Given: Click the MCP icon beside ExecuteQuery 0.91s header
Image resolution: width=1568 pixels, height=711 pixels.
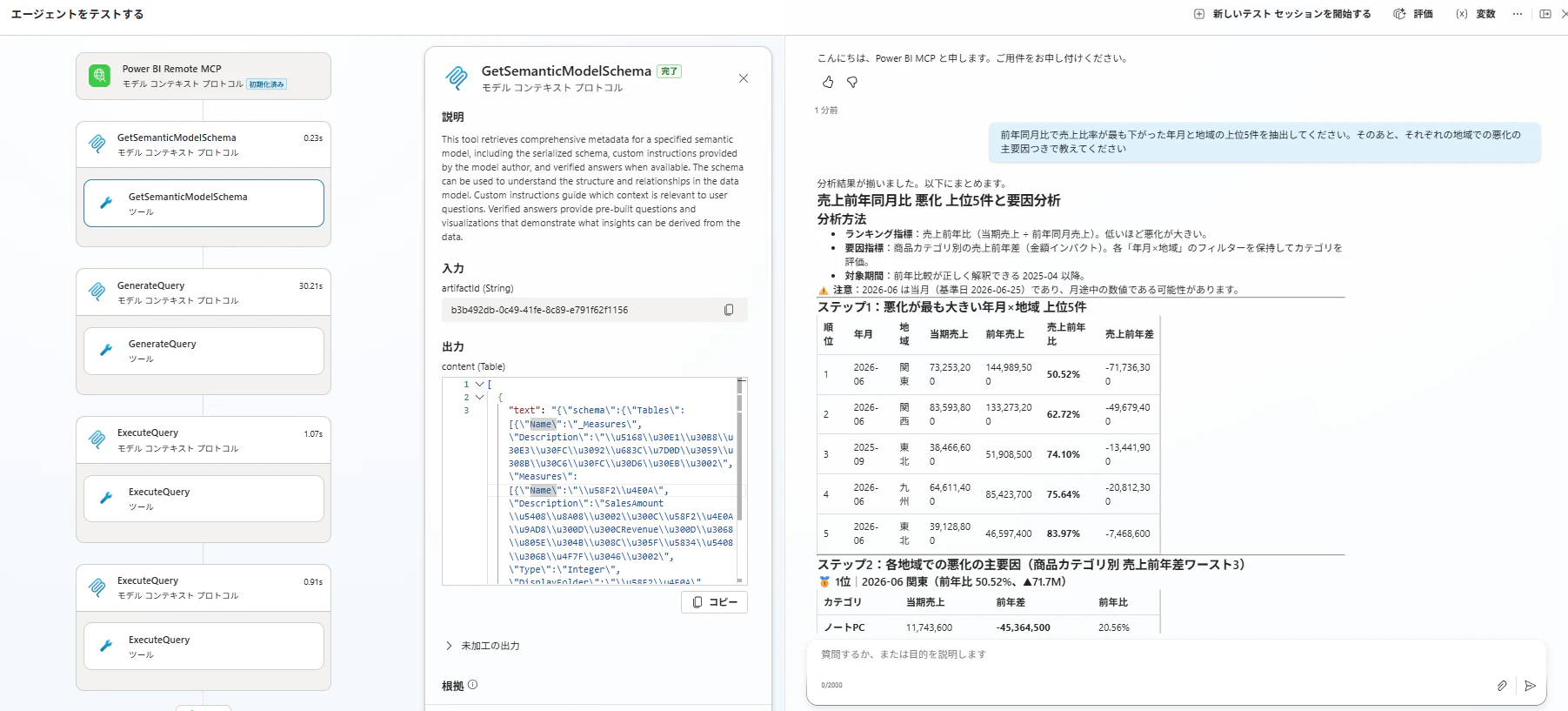Looking at the screenshot, I should 97,587.
